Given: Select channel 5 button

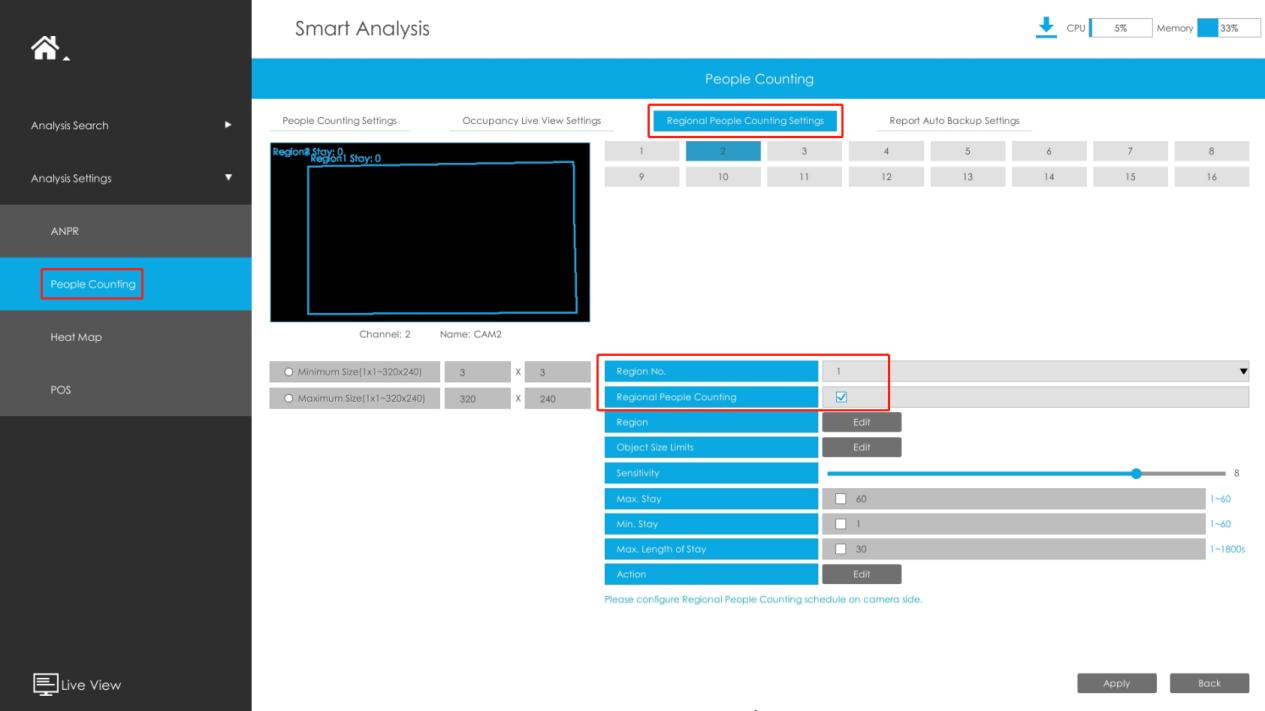Looking at the screenshot, I should tap(967, 151).
